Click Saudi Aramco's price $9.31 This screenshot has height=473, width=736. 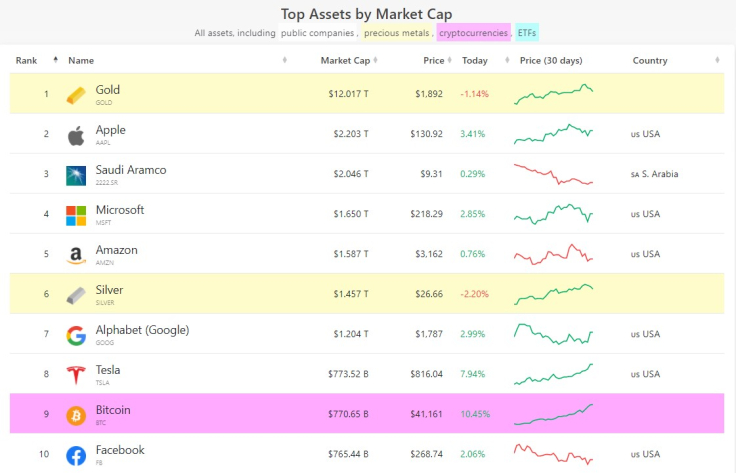(431, 174)
